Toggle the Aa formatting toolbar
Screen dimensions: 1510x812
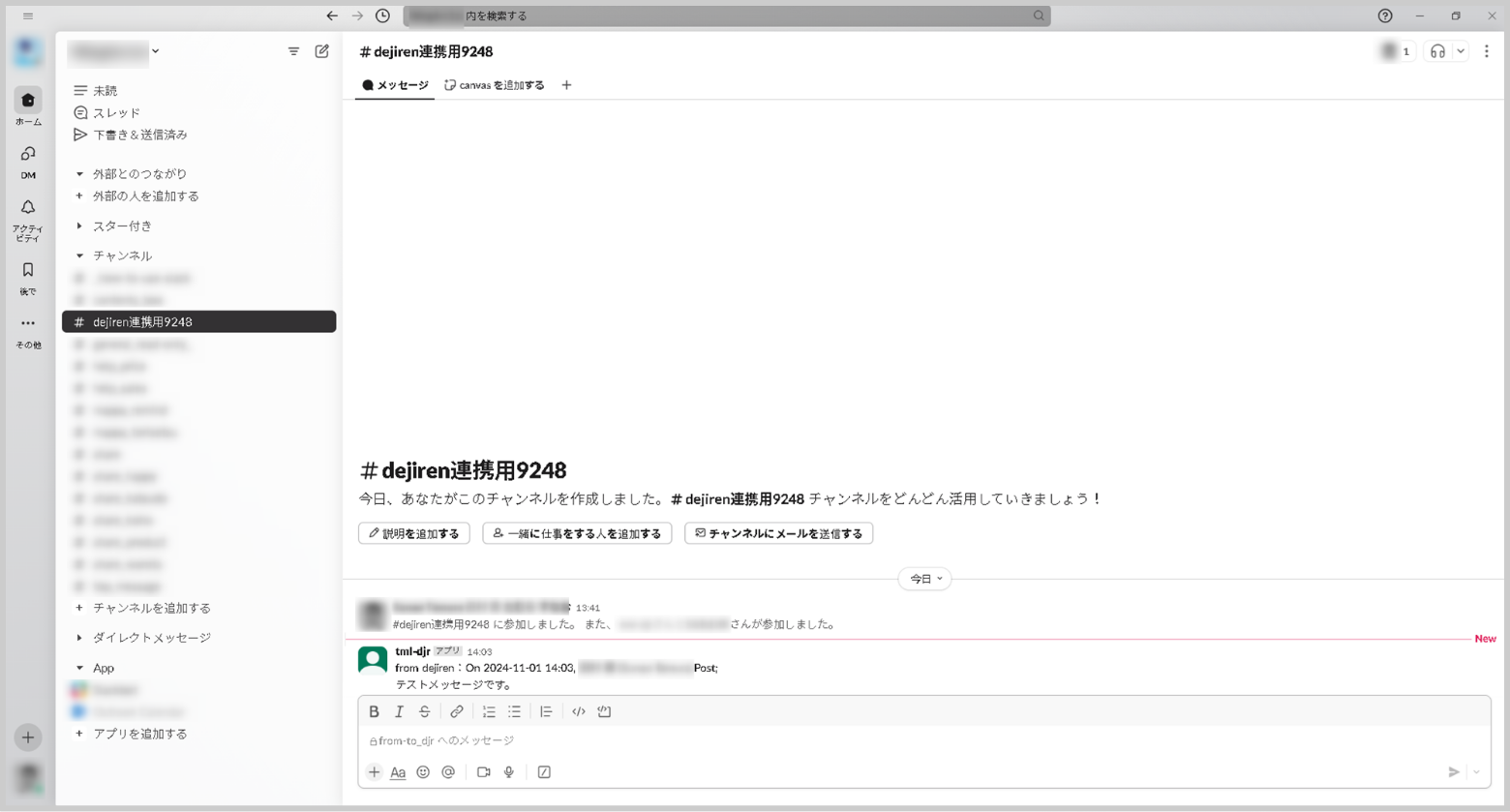(x=398, y=772)
